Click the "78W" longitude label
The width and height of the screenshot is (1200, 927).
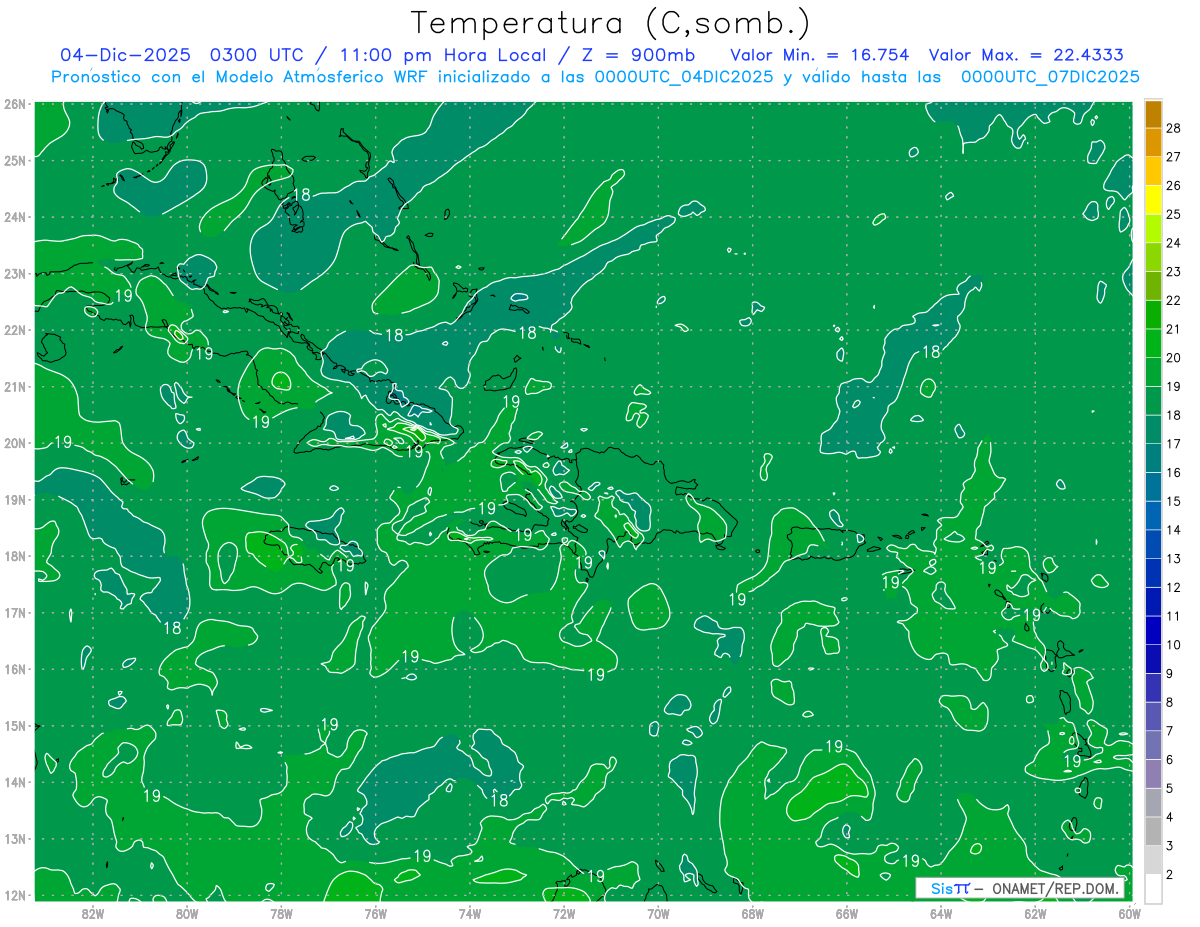(281, 913)
